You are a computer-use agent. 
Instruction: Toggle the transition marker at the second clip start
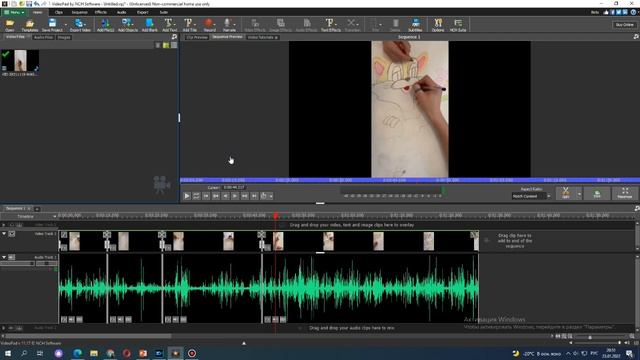107,235
